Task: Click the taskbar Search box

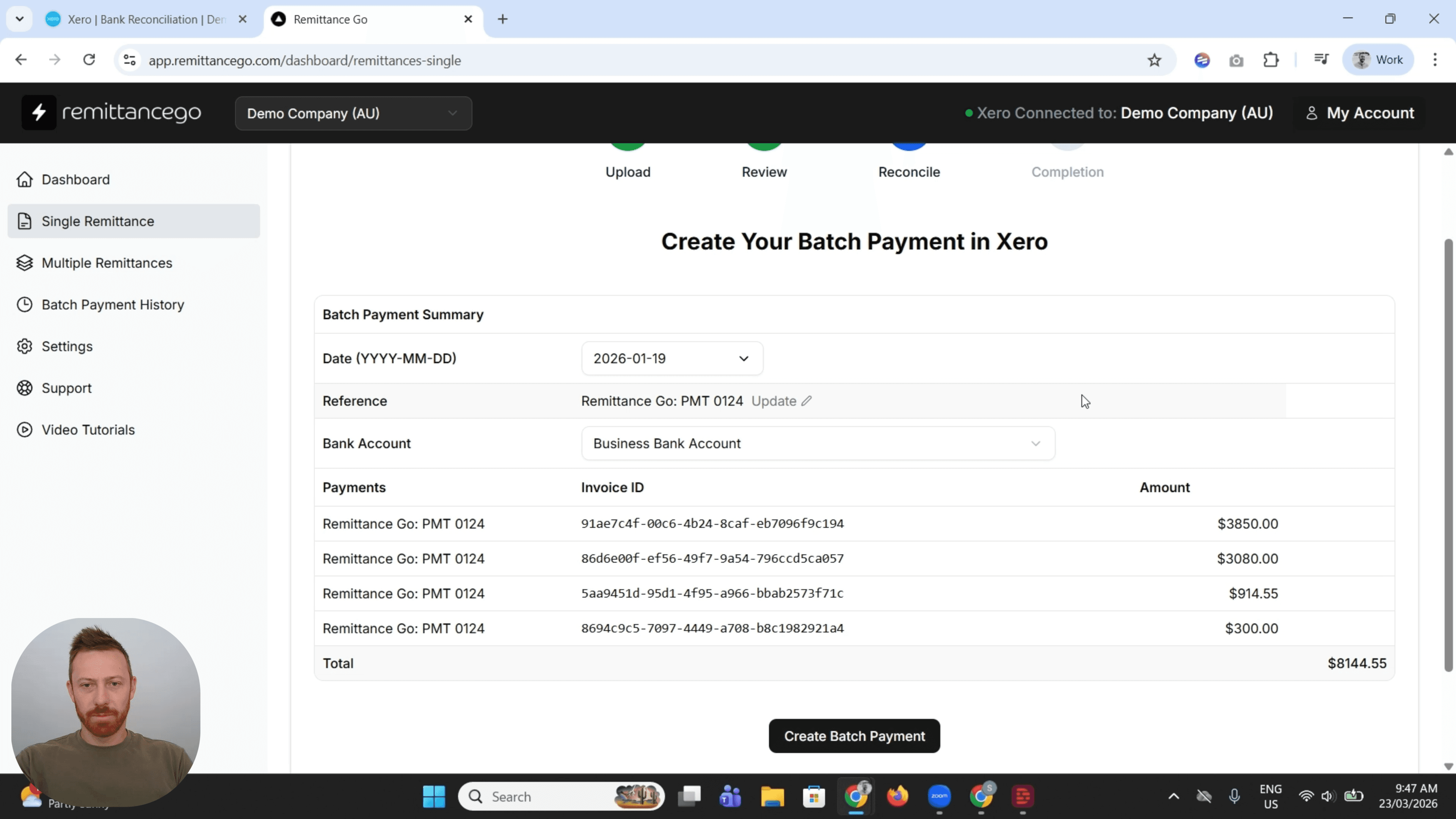Action: 561,797
